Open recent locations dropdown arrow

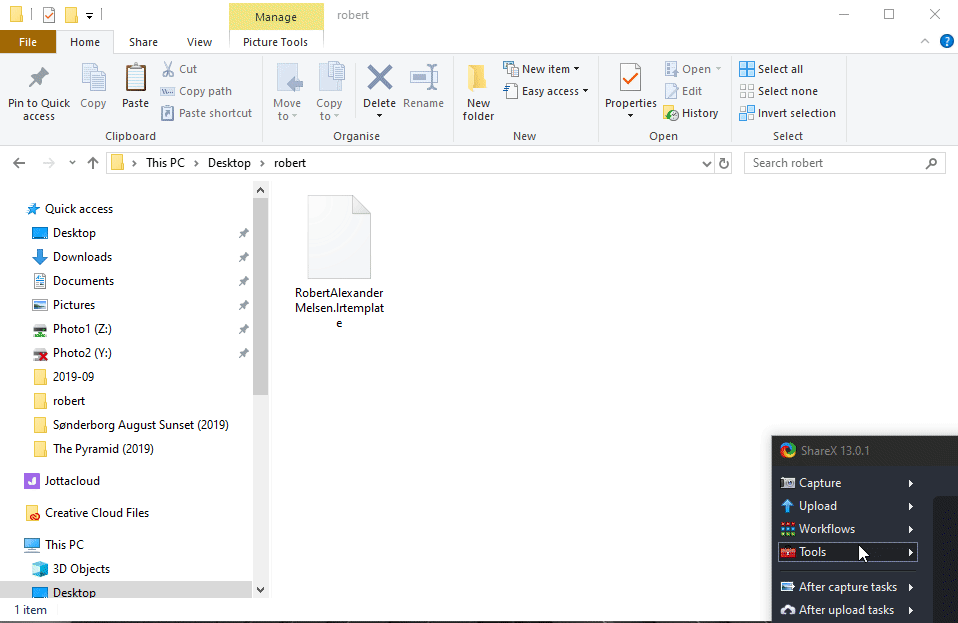(x=72, y=163)
